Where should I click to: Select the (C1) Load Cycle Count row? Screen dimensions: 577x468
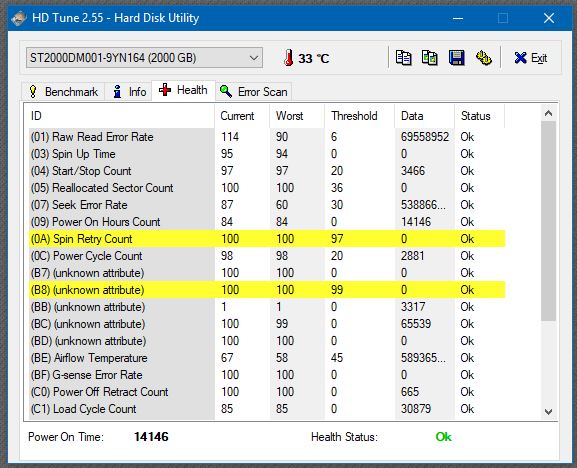(267, 409)
